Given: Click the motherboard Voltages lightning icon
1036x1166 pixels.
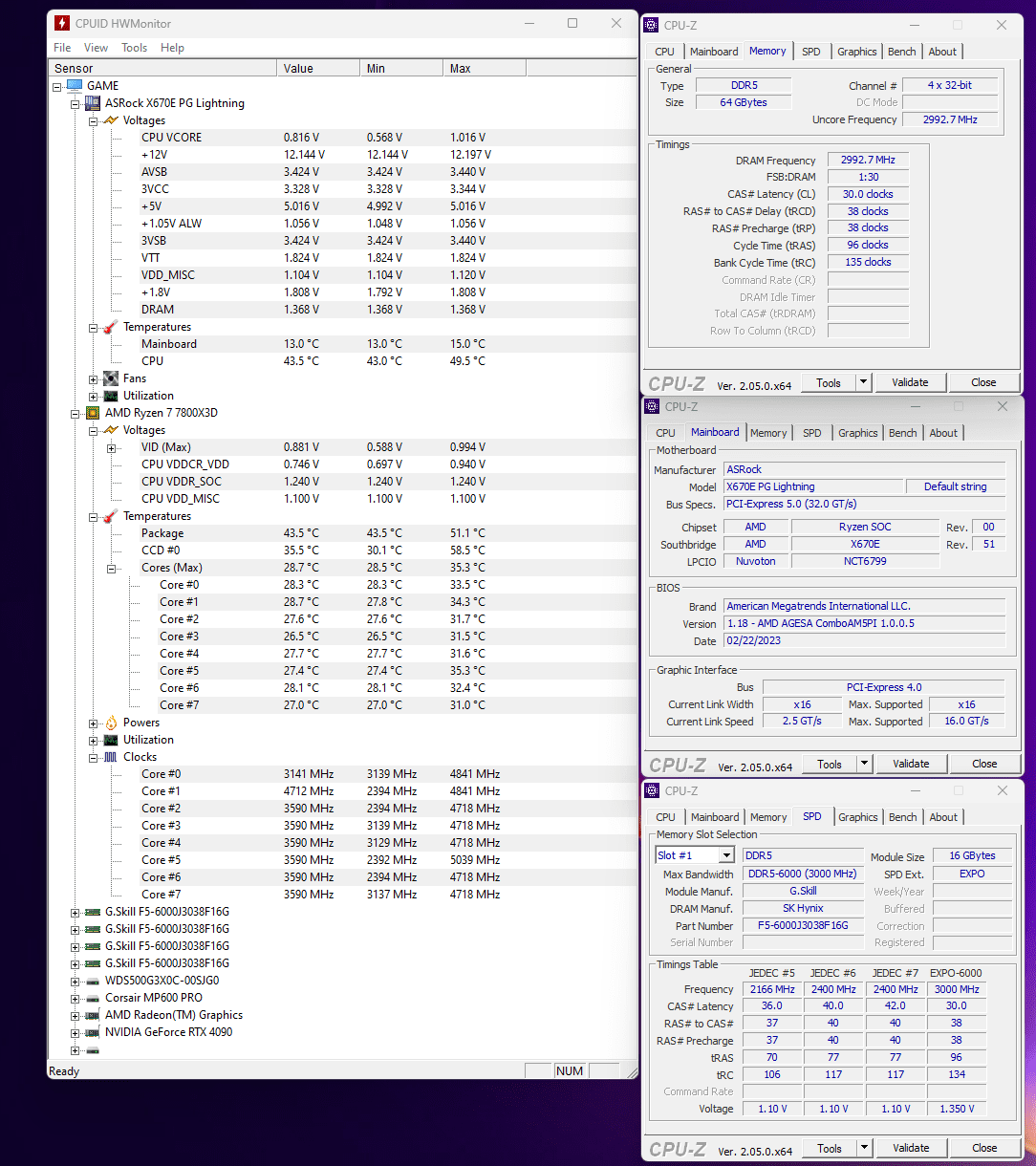Looking at the screenshot, I should pos(111,120).
